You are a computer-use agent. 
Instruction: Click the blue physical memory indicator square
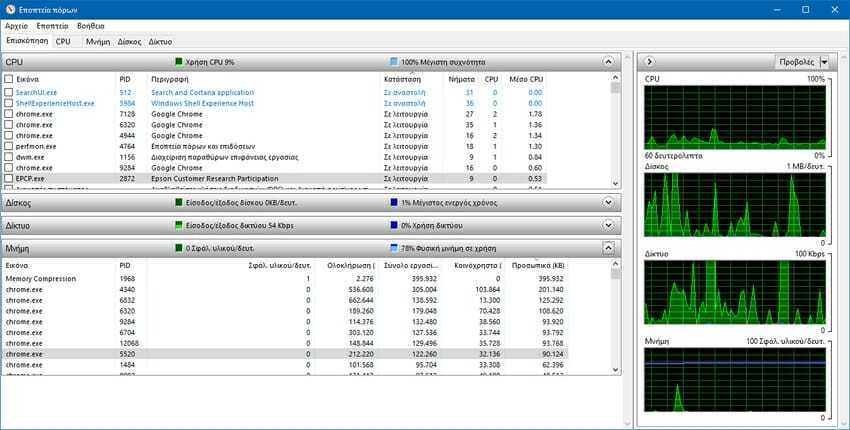(394, 248)
